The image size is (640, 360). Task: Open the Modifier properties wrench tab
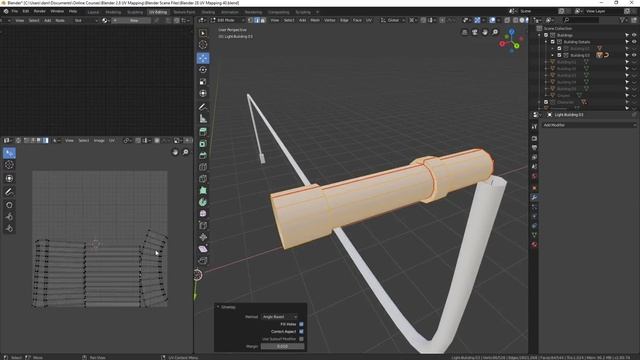coord(534,198)
